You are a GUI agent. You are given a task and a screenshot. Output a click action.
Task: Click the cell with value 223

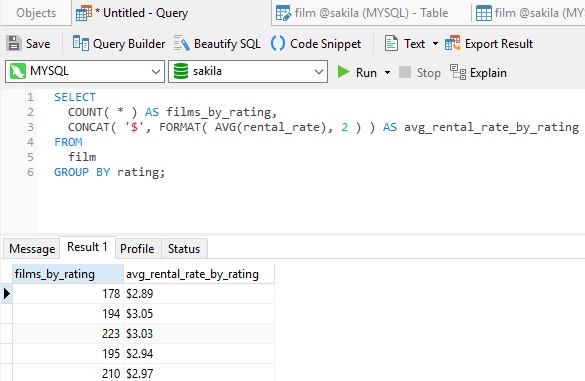coord(68,334)
